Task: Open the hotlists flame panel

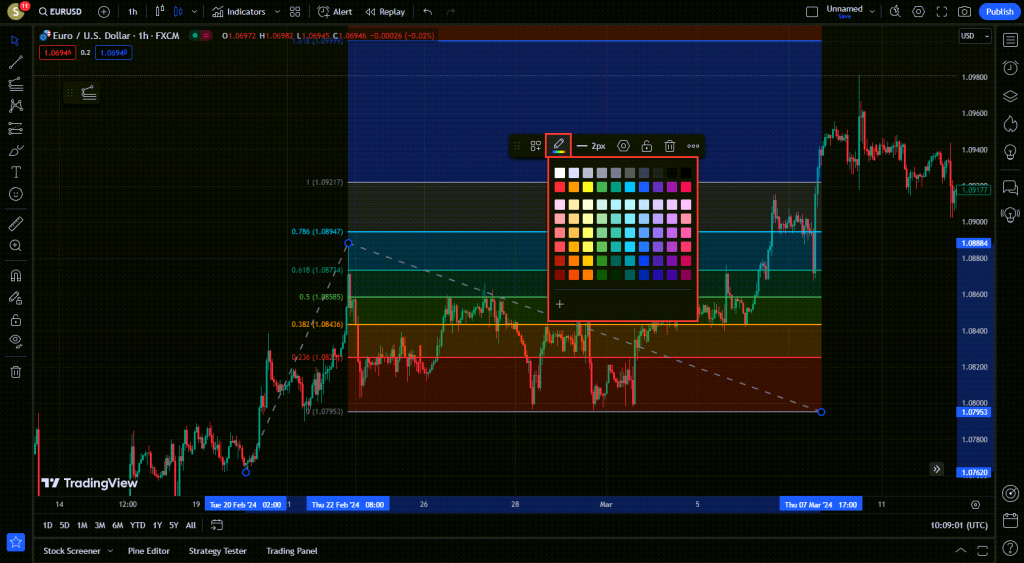Action: (1010, 123)
